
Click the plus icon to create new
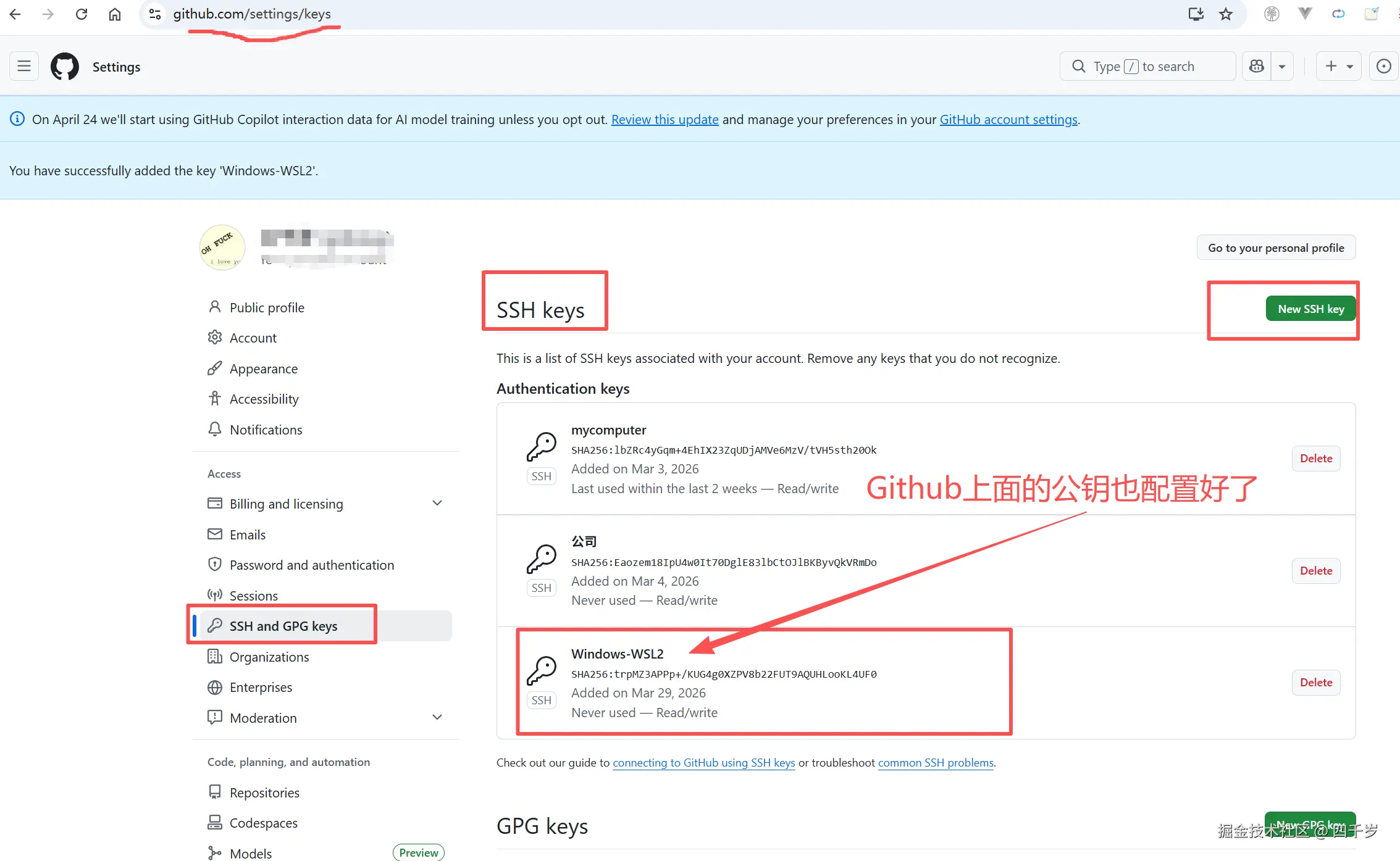[x=1331, y=66]
